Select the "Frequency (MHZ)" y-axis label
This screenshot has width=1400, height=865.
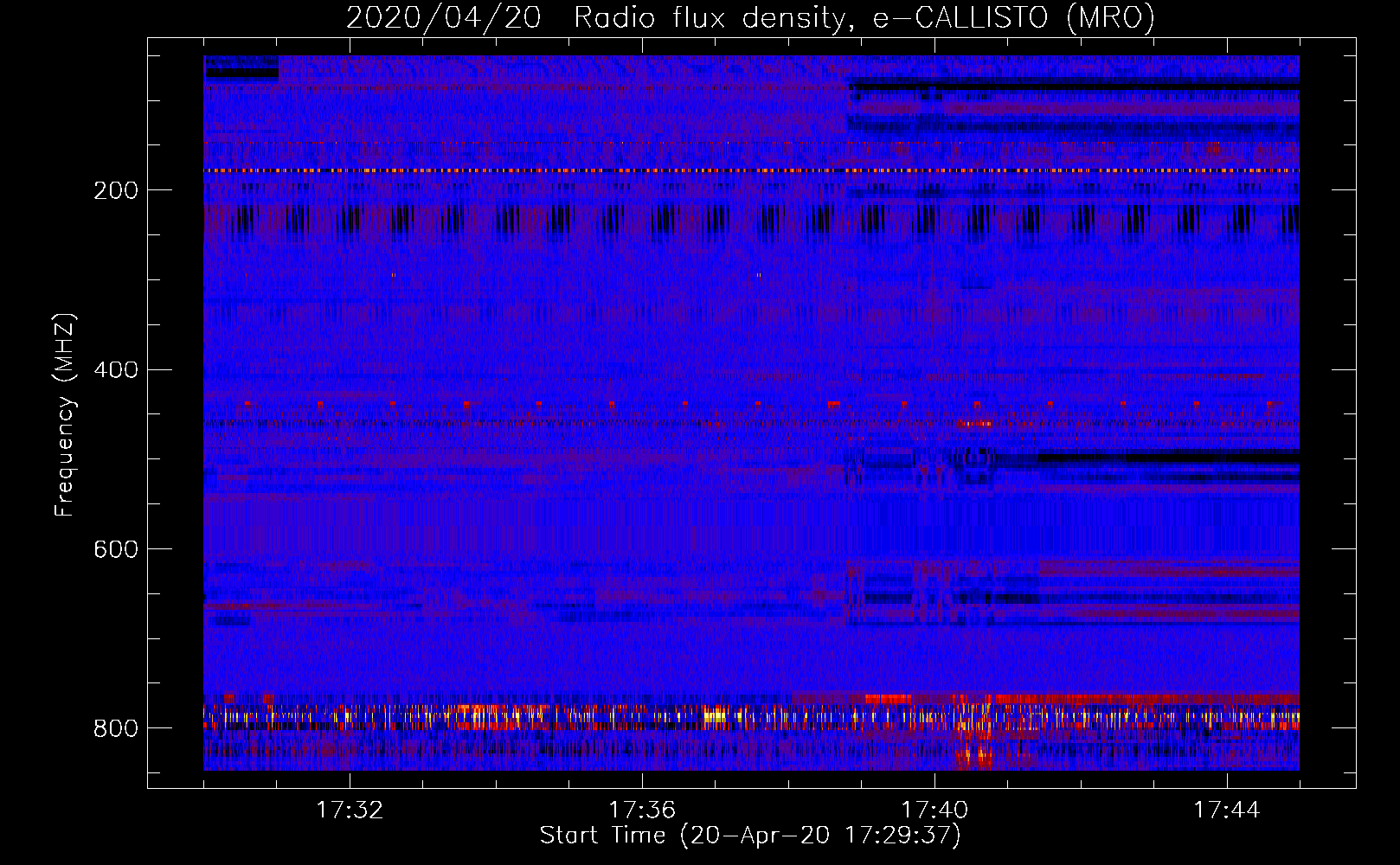pyautogui.click(x=65, y=414)
